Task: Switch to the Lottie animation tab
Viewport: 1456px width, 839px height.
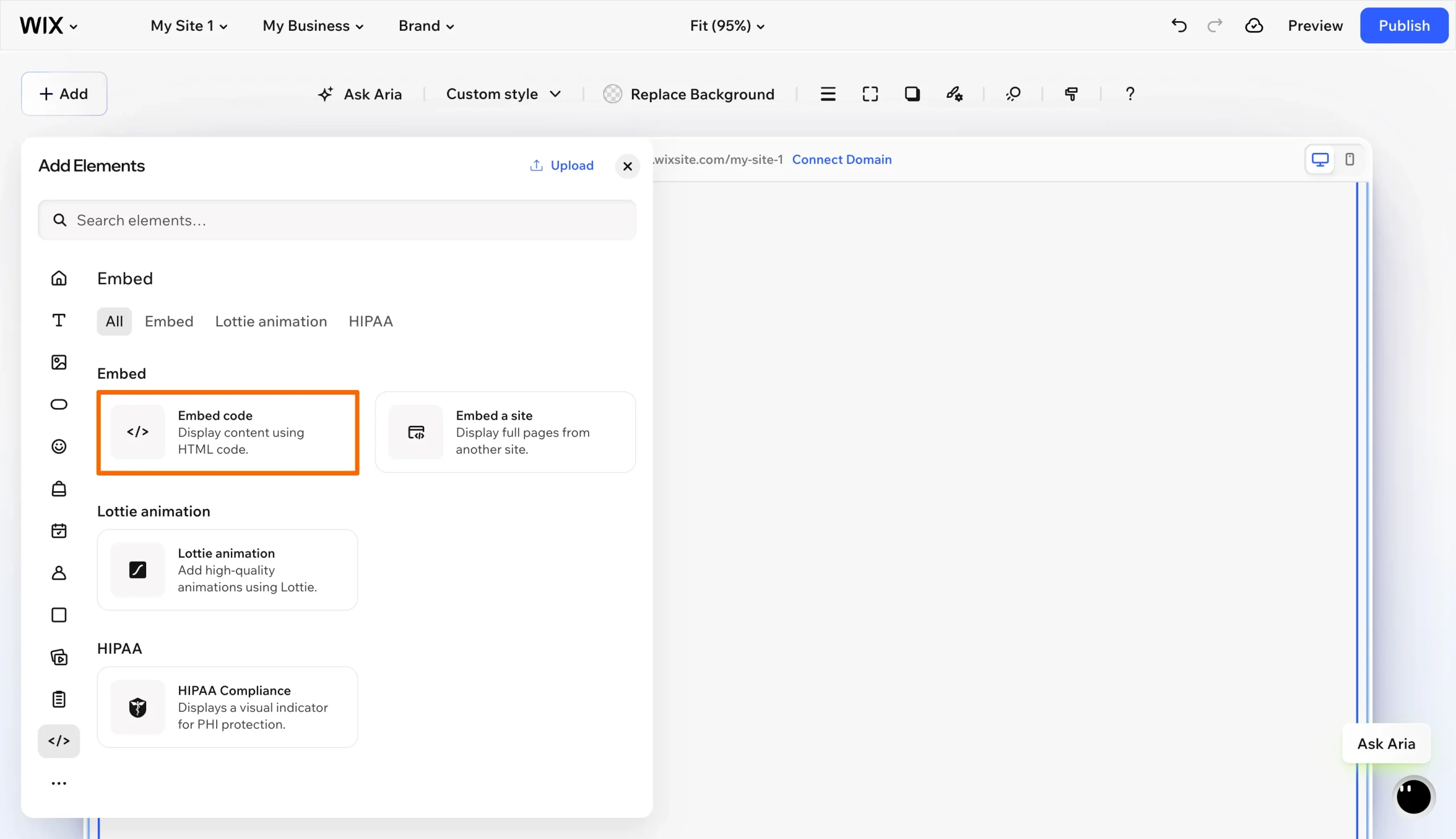Action: coord(271,321)
